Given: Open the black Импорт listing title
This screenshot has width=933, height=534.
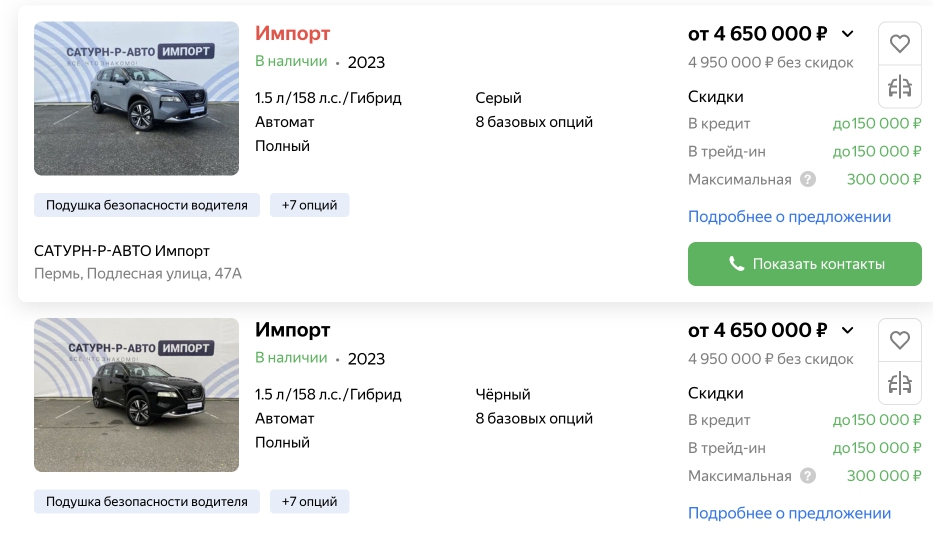Looking at the screenshot, I should coord(292,330).
